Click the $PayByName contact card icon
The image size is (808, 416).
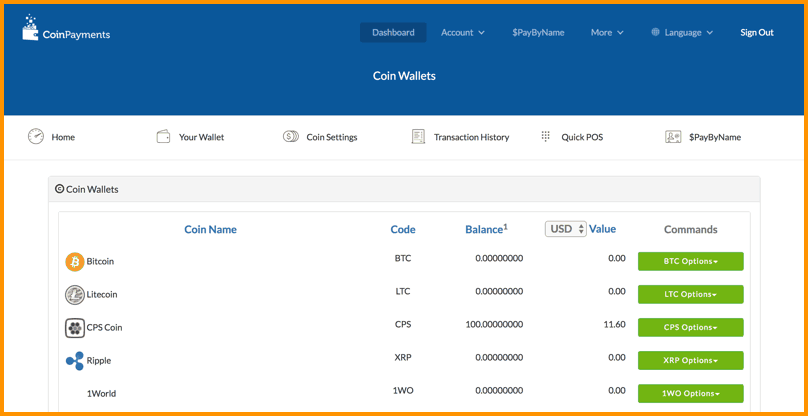[674, 137]
